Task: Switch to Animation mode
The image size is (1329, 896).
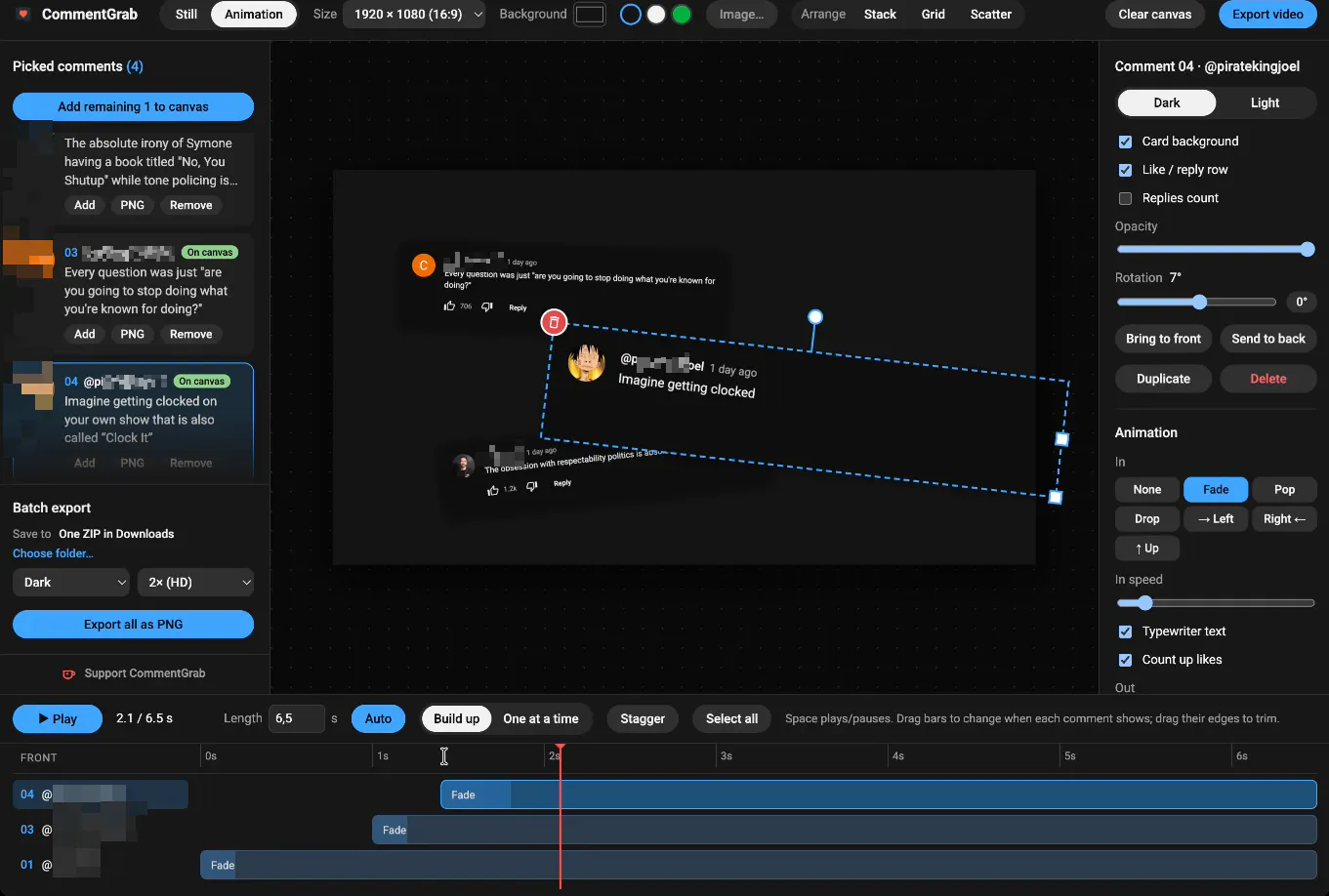Action: pyautogui.click(x=254, y=15)
